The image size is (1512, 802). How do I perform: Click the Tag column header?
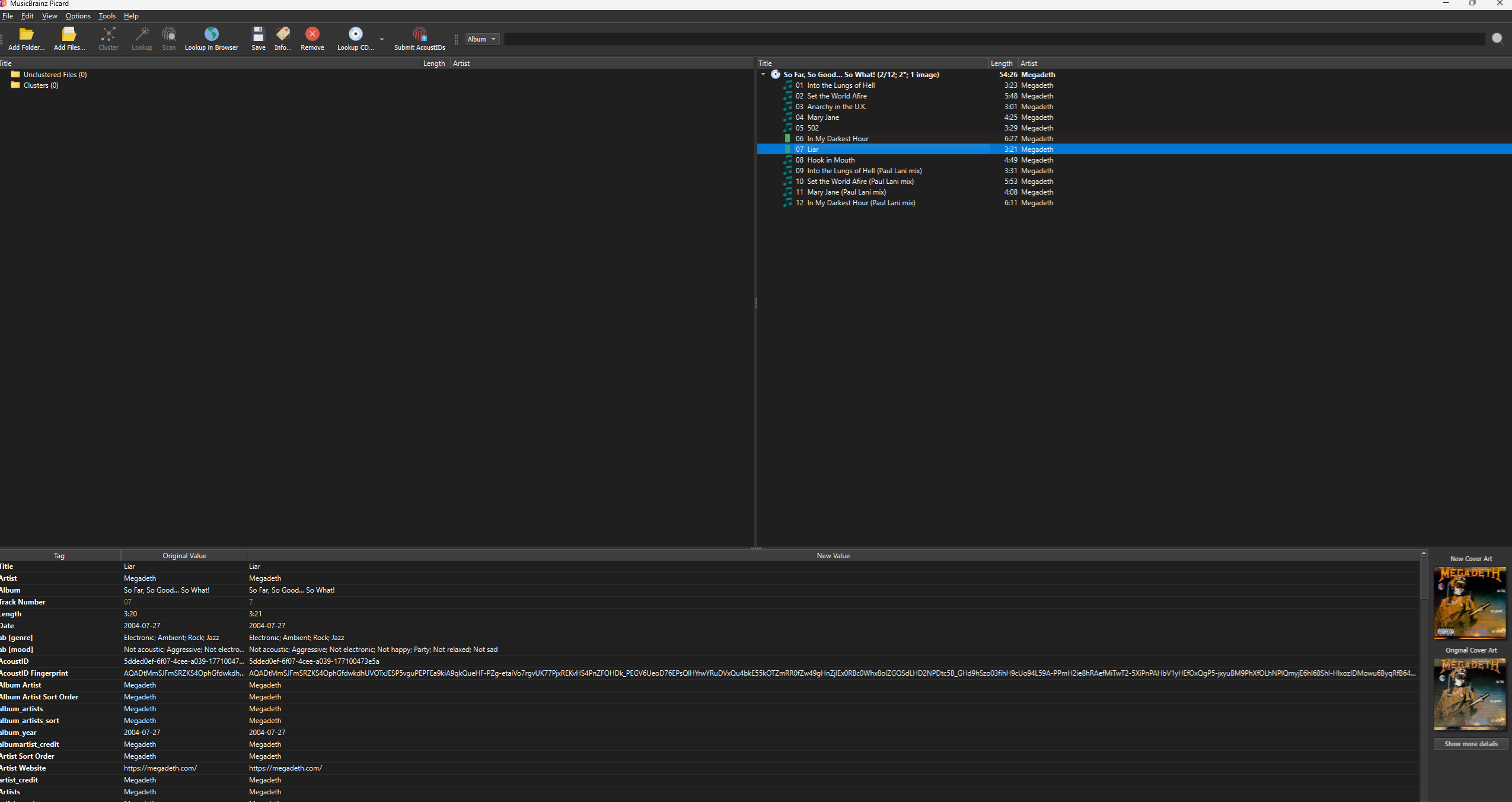pos(59,556)
